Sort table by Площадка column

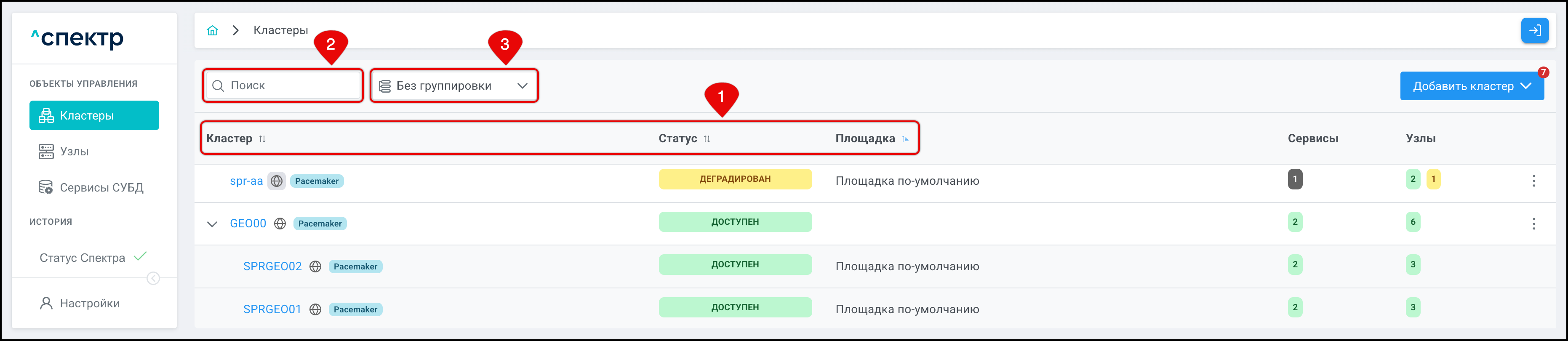pyautogui.click(x=904, y=139)
